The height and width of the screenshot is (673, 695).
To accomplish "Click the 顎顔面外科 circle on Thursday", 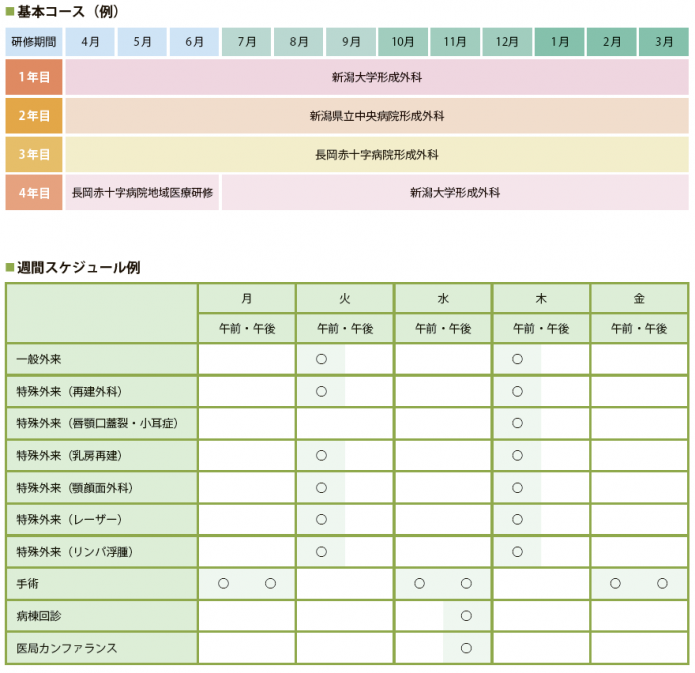I will [517, 488].
